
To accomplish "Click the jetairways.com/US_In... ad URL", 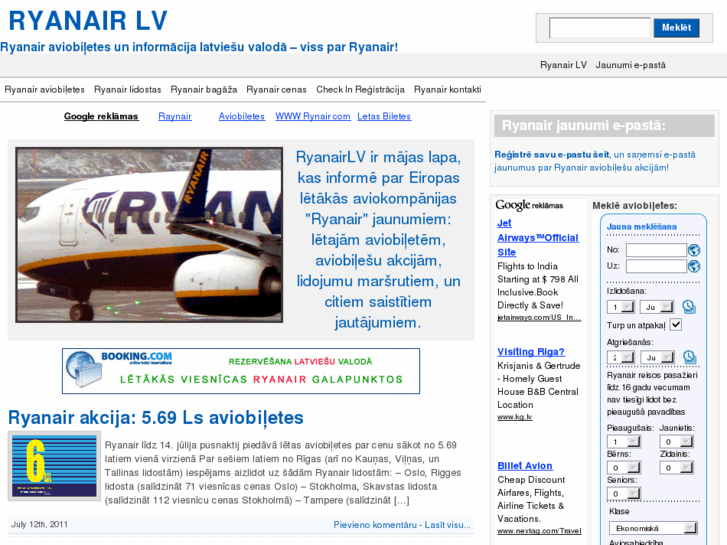I will [539, 317].
